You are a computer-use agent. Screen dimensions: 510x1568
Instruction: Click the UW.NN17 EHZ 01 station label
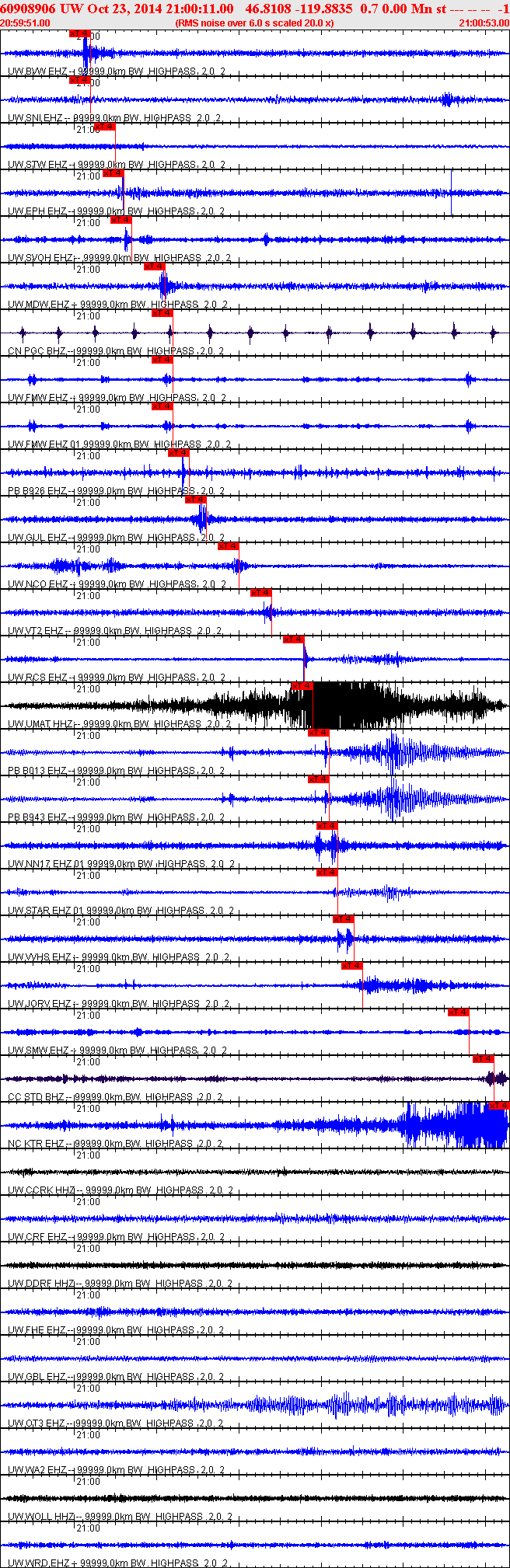122,864
